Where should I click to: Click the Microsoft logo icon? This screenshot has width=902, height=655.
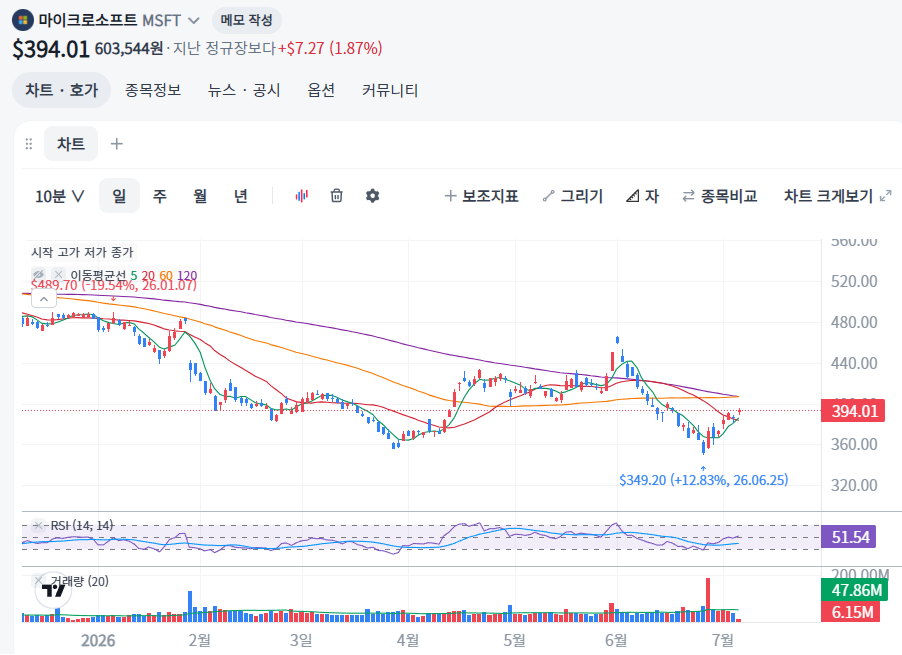pyautogui.click(x=23, y=21)
